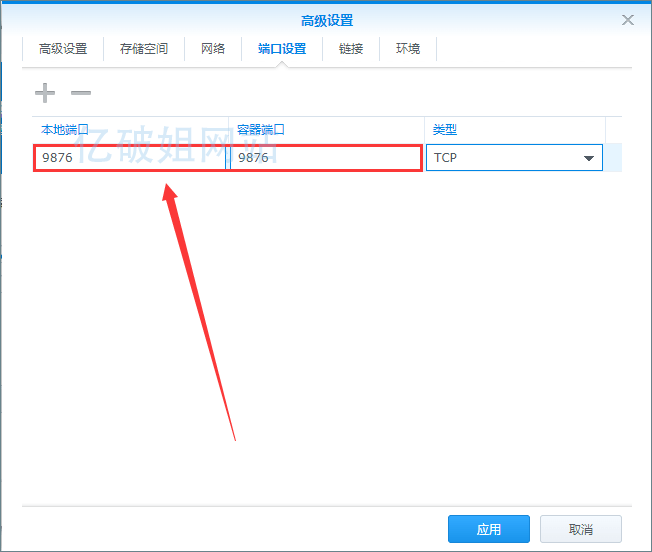652x552 pixels.
Task: Remove selected port mapping with minus icon
Action: (x=81, y=93)
